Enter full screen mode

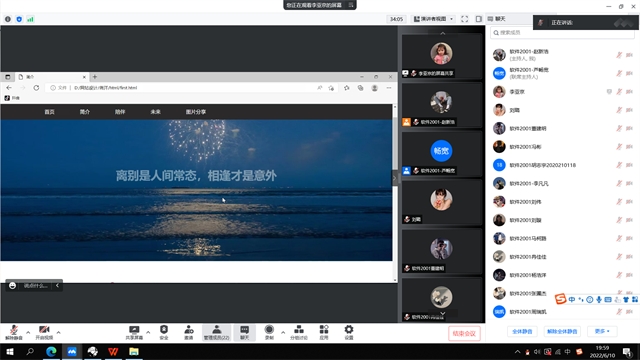click(x=464, y=19)
